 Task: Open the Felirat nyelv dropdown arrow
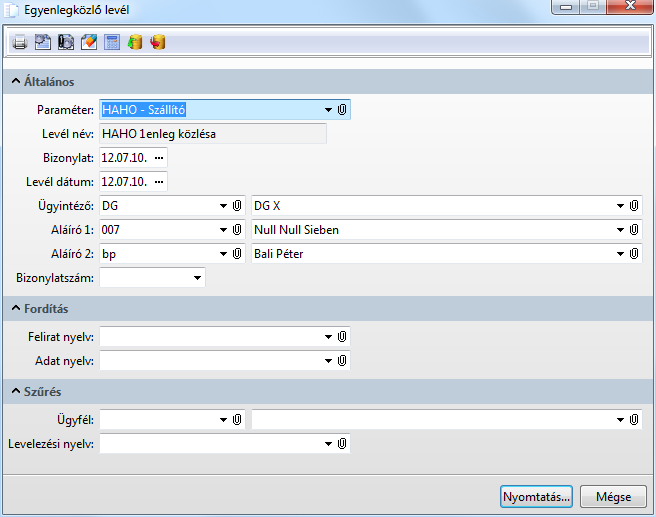point(328,337)
